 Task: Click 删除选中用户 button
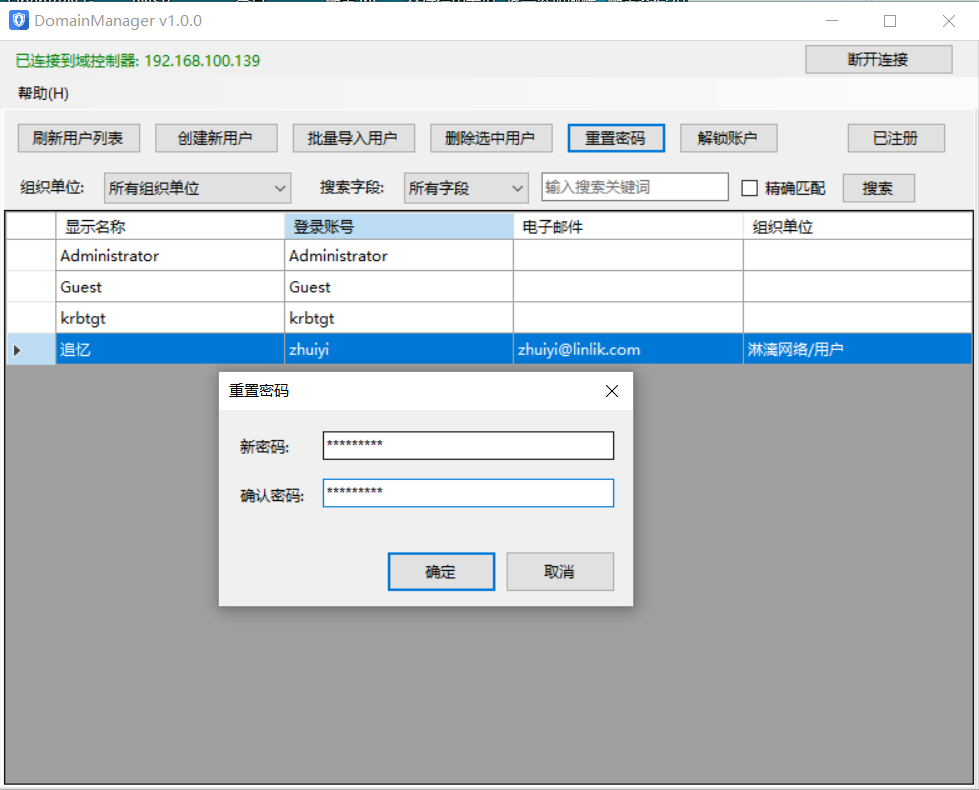click(x=491, y=138)
